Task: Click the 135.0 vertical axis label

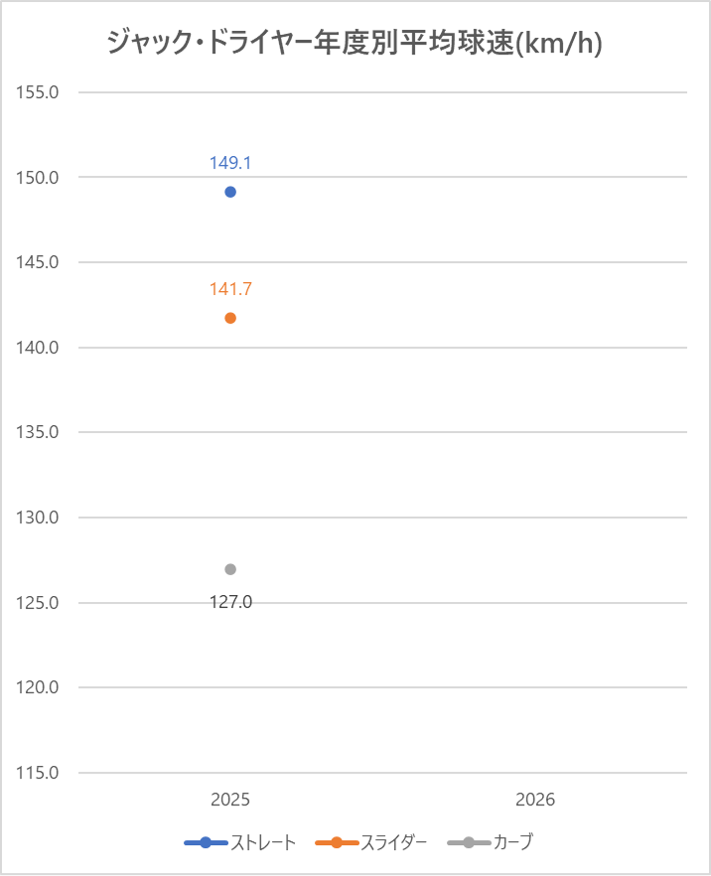Action: (39, 432)
